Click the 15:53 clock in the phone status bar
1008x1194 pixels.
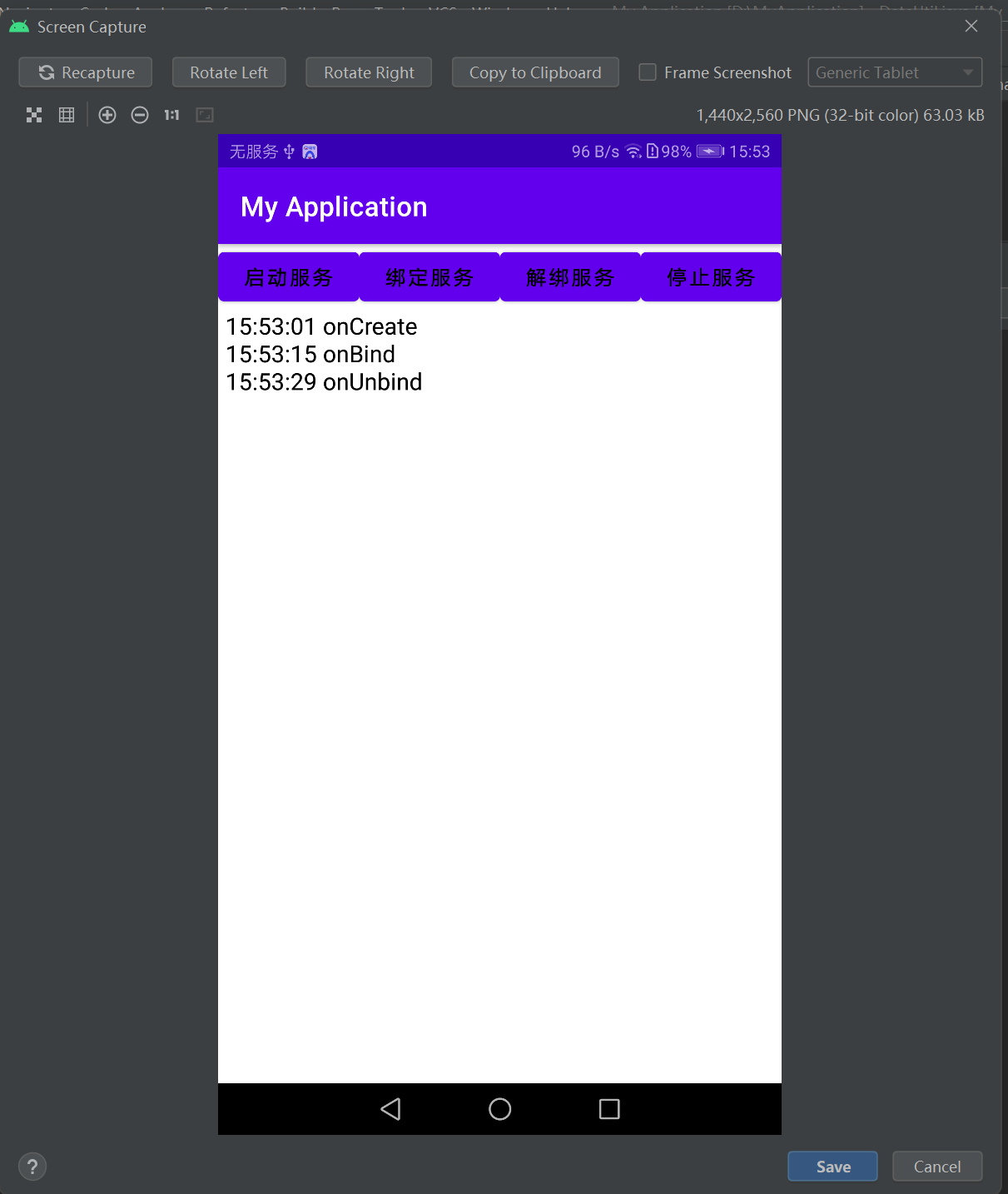(750, 152)
